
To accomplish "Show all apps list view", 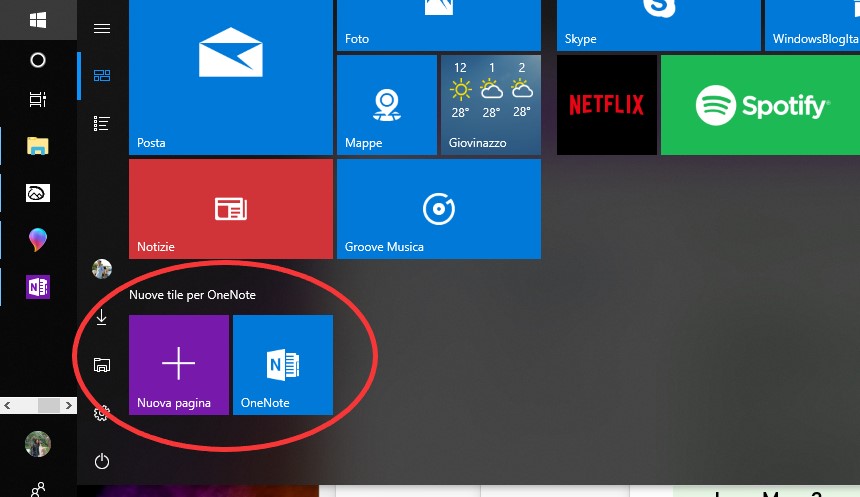I will [x=102, y=123].
